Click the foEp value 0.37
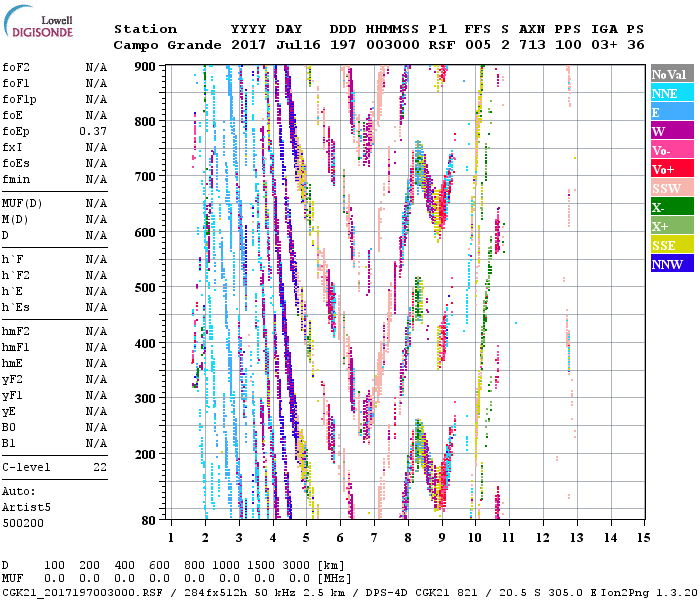The image size is (700, 600). click(93, 131)
